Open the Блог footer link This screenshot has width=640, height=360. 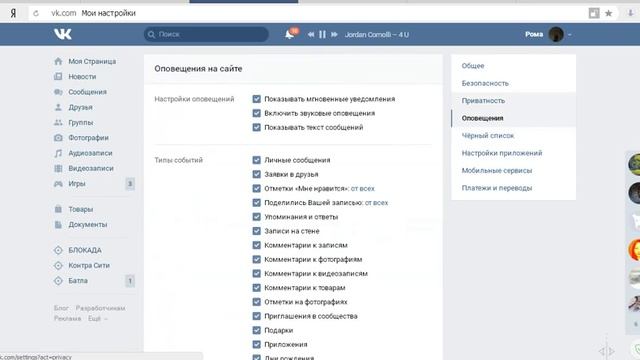click(x=61, y=308)
